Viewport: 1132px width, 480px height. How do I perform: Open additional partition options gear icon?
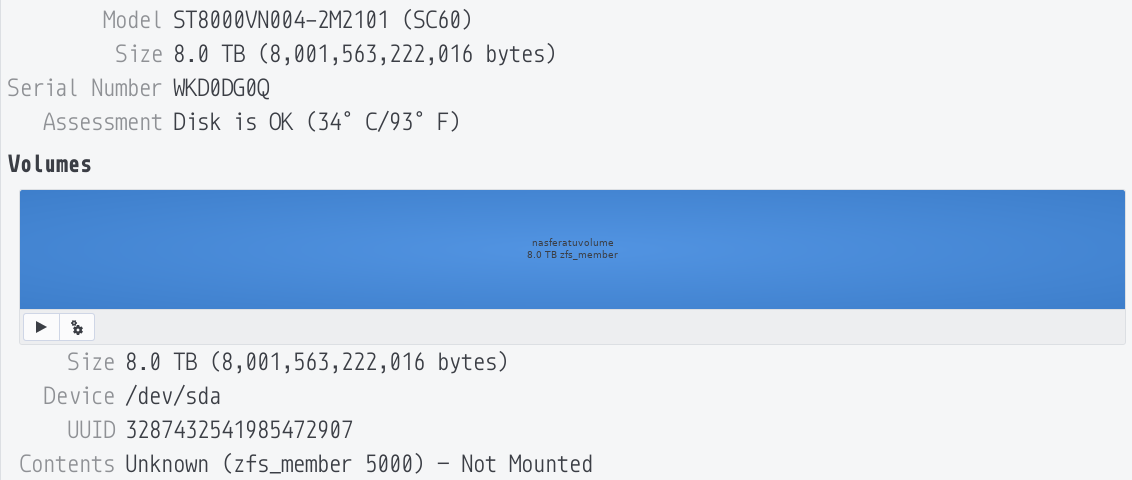coord(77,327)
